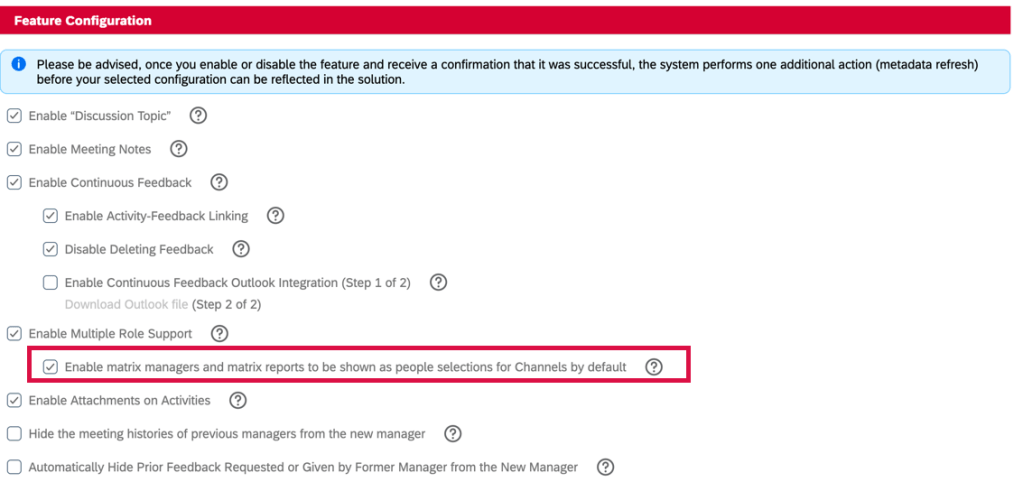Click help icon beside Activity-Feedback Linking
The width and height of the screenshot is (1023, 482).
click(276, 215)
